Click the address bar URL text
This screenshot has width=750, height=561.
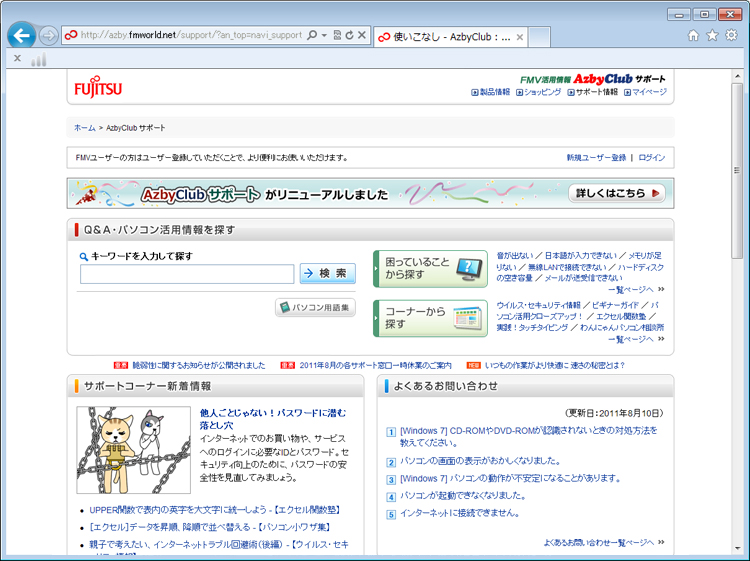coord(191,35)
